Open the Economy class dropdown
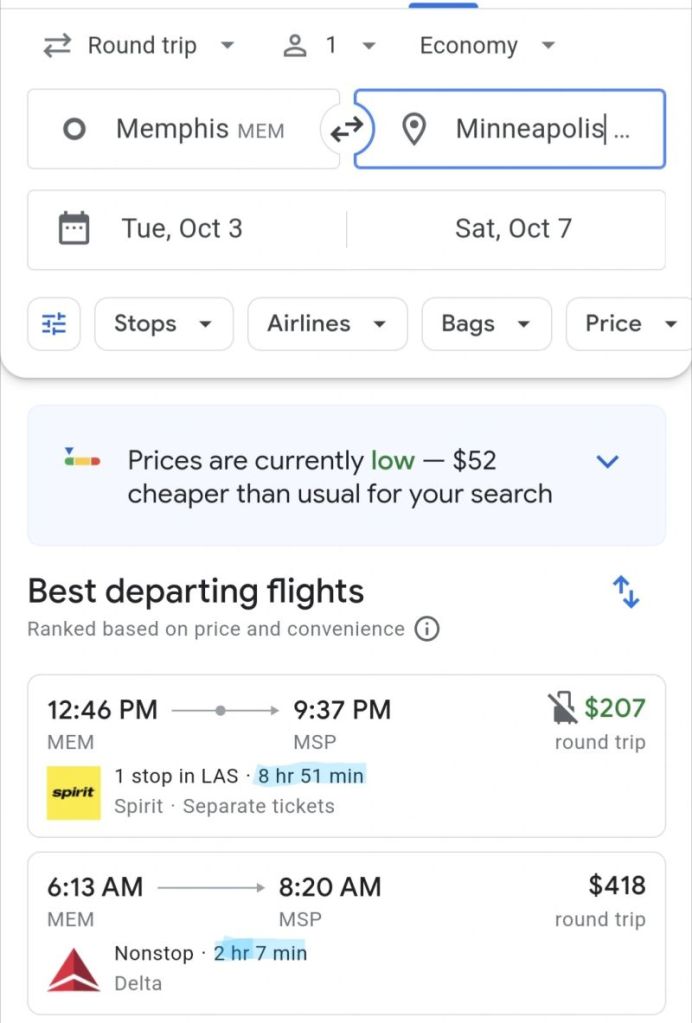This screenshot has height=1023, width=692. (x=486, y=46)
